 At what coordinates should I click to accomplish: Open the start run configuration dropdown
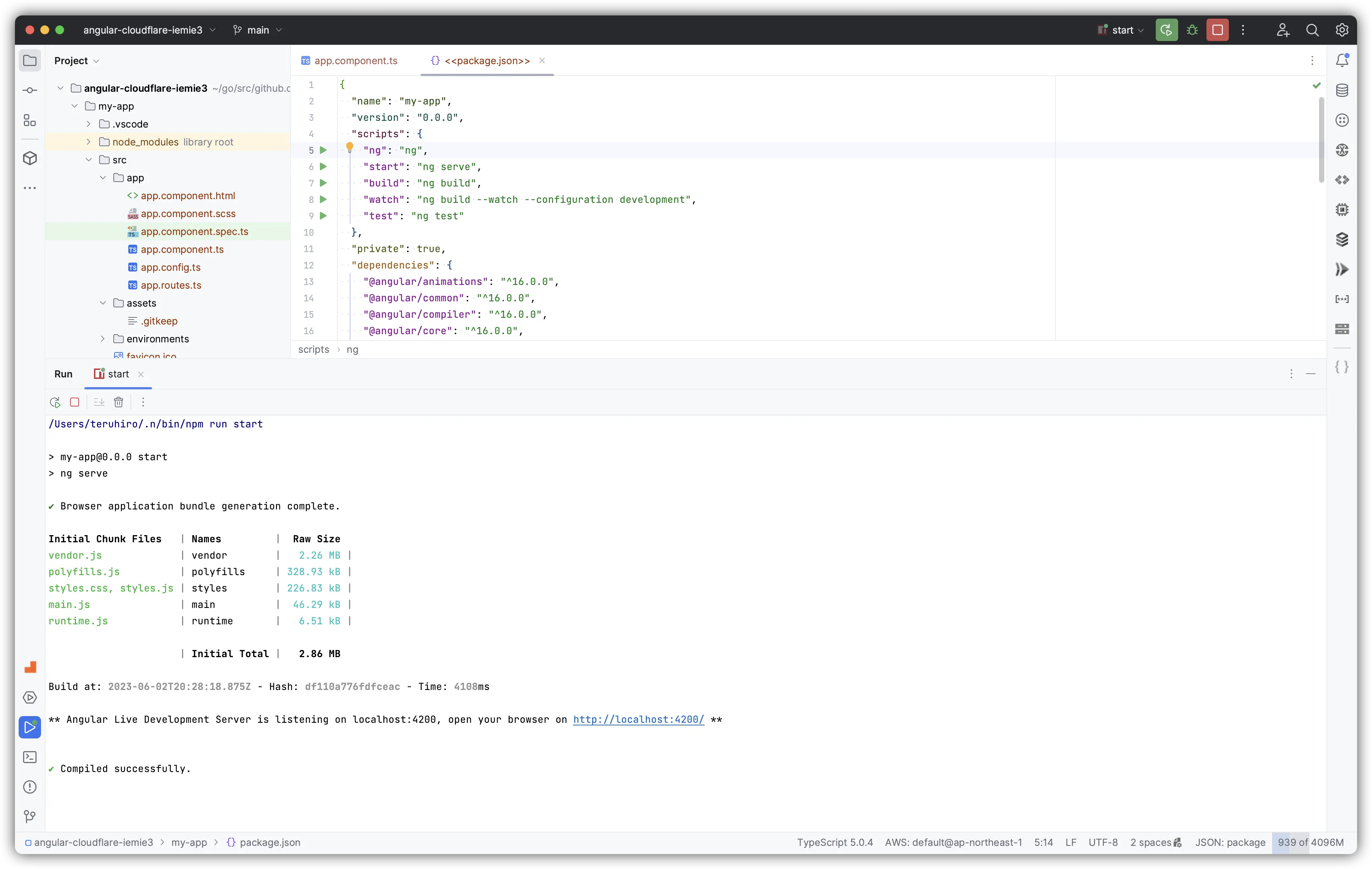(1121, 30)
